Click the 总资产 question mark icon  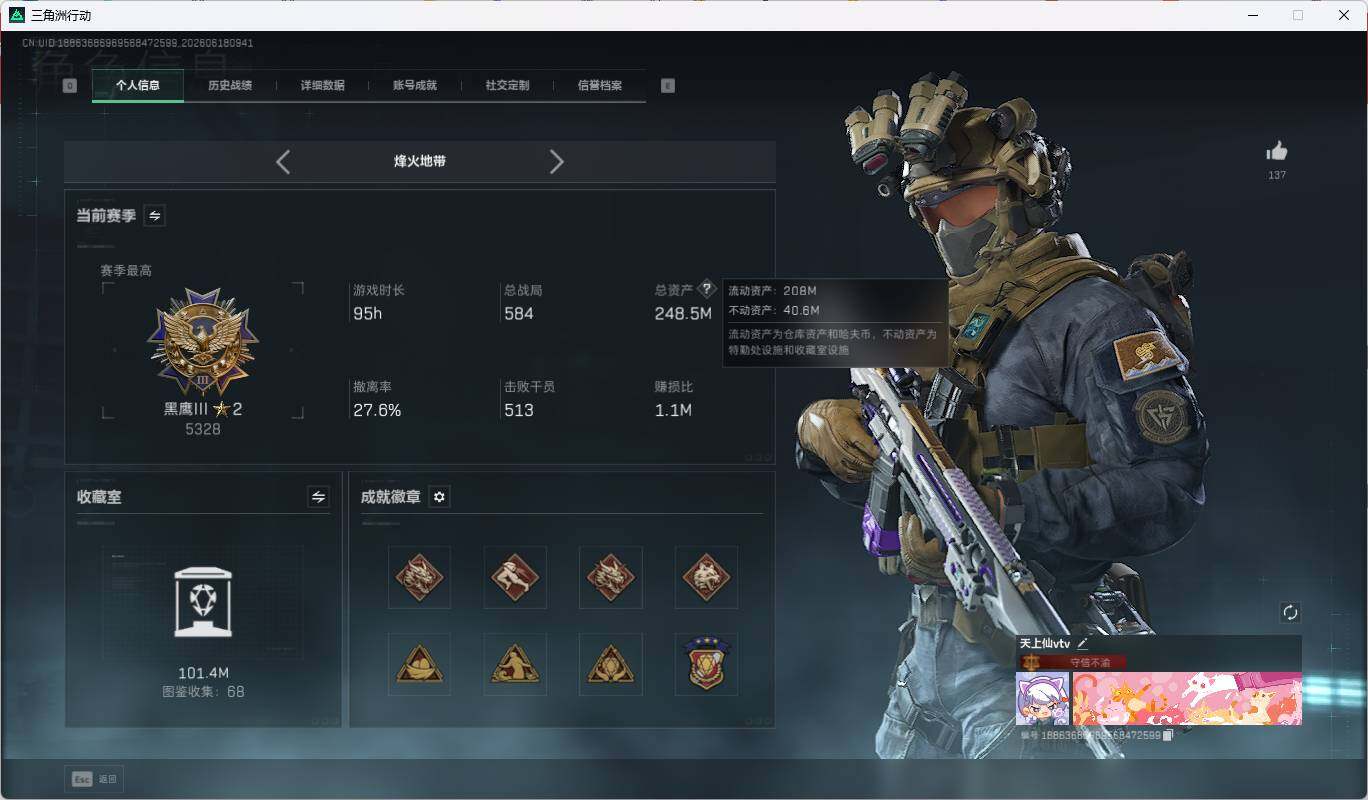click(x=707, y=289)
